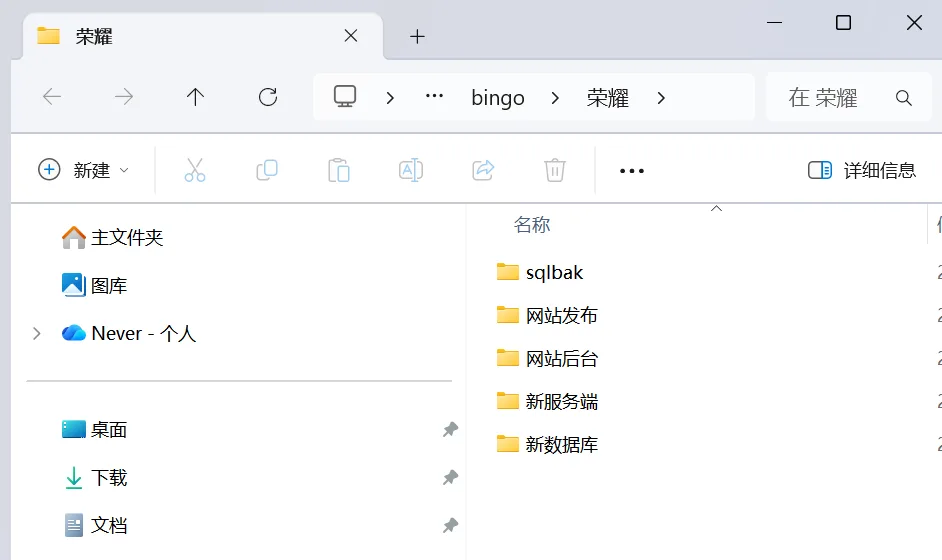Click the pin icon beside 文档

pos(450,526)
